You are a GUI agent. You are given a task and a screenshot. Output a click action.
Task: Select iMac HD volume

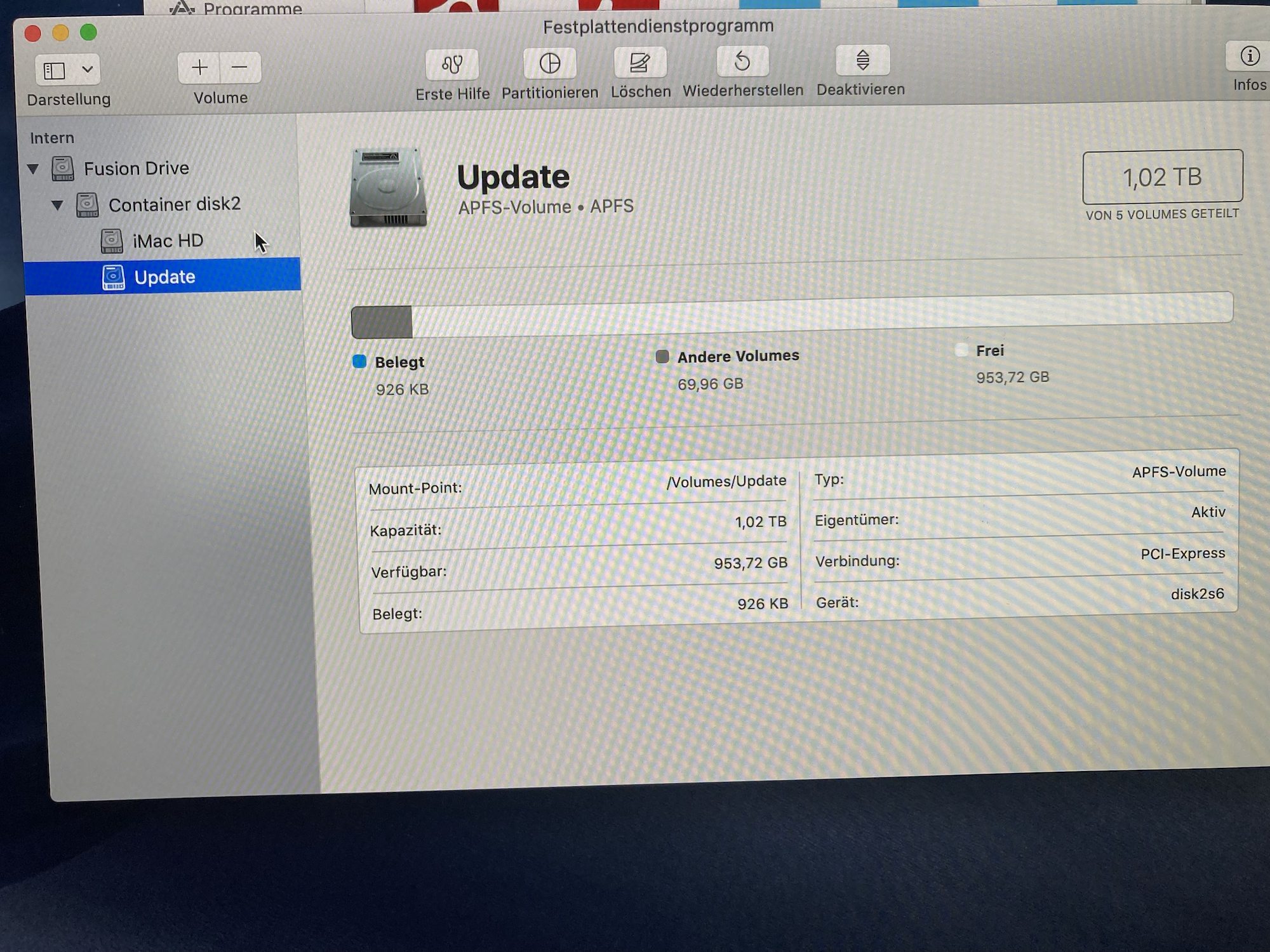(x=168, y=241)
